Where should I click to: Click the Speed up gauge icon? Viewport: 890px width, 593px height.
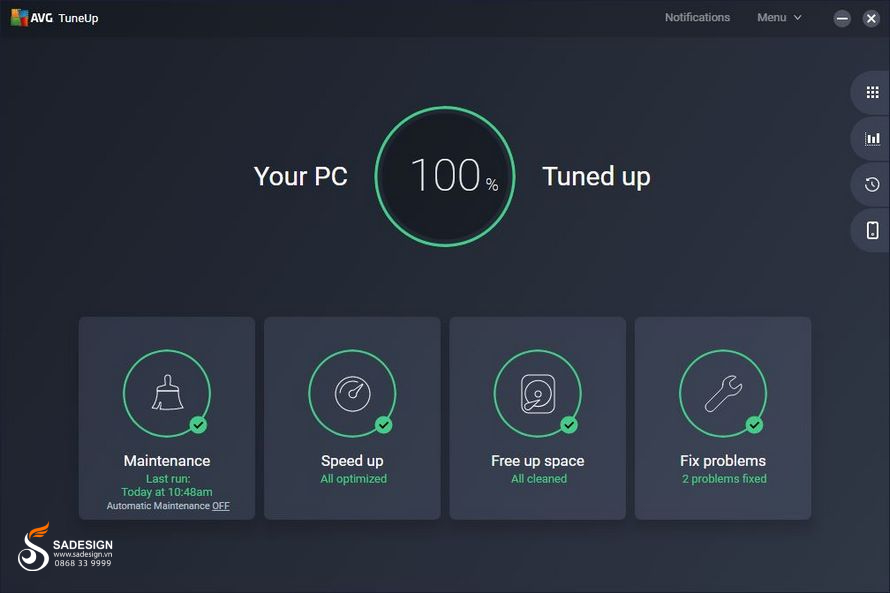click(352, 393)
